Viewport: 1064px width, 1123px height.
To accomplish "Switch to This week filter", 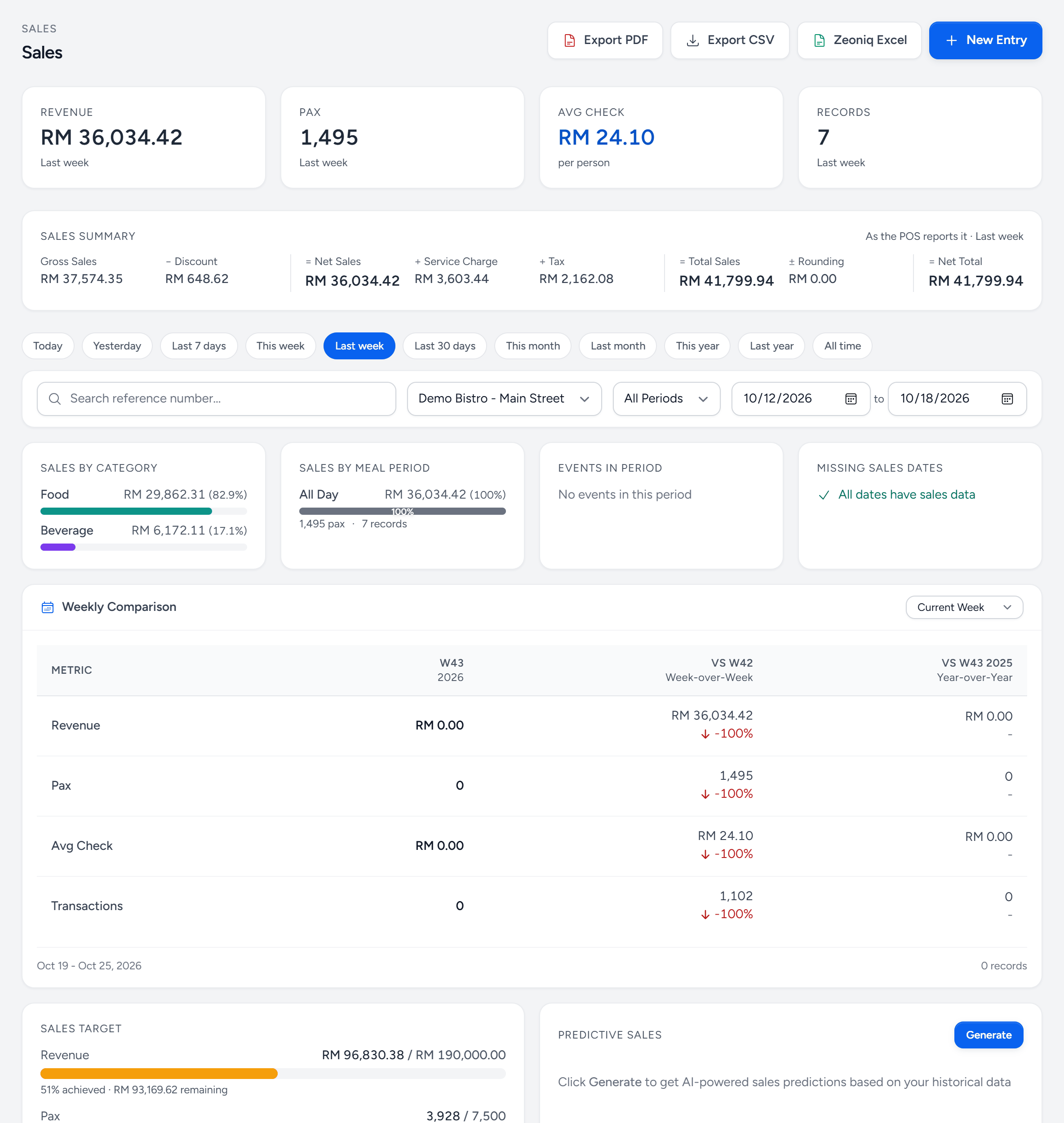I will point(280,346).
